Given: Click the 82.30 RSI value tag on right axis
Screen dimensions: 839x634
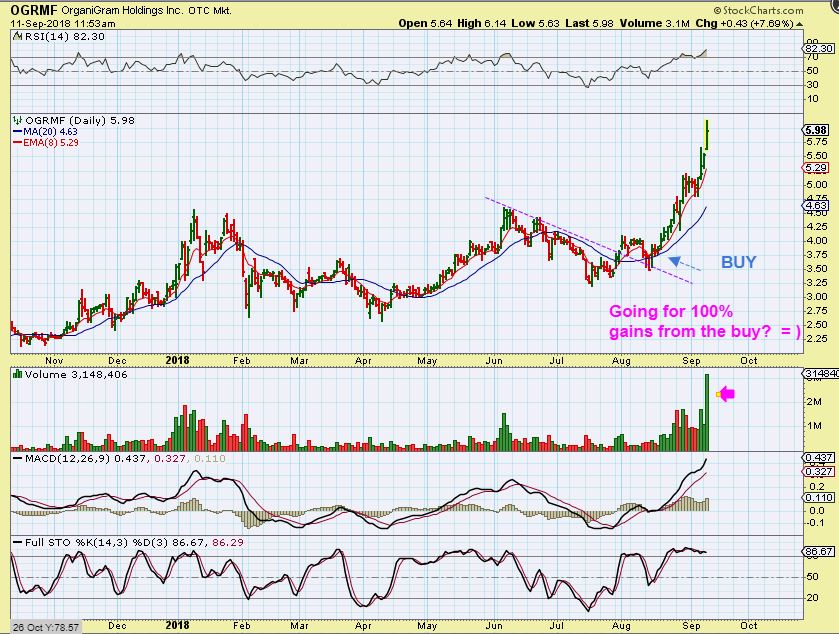Looking at the screenshot, I should coord(819,48).
